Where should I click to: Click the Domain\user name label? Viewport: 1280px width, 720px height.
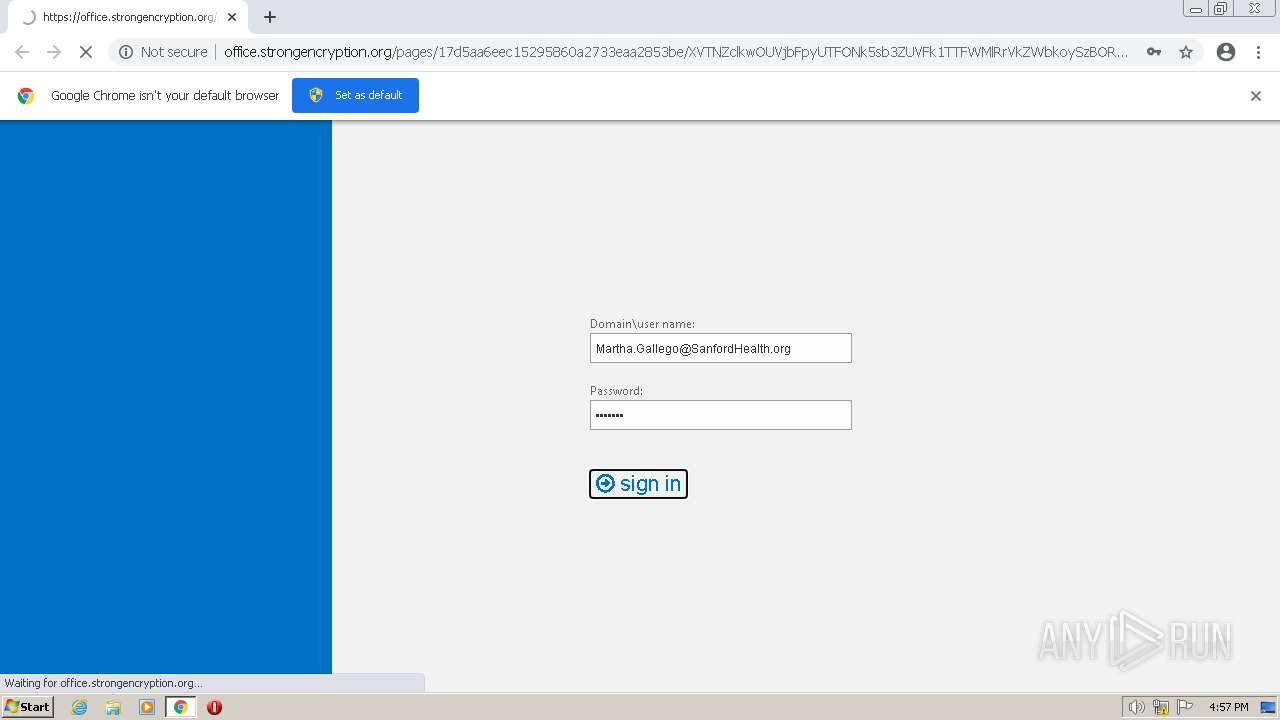[x=642, y=324]
